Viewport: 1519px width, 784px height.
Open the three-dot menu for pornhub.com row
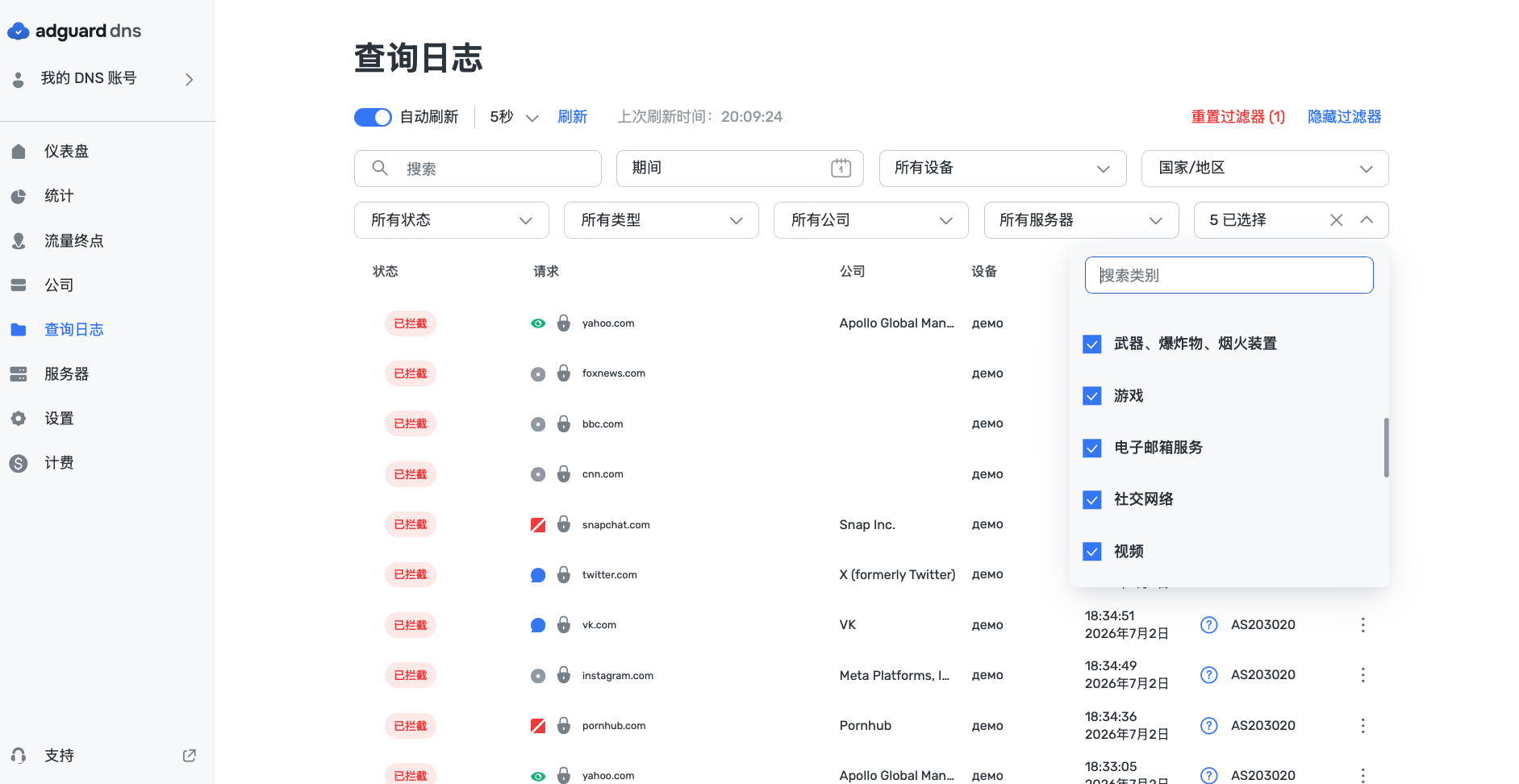coord(1363,726)
